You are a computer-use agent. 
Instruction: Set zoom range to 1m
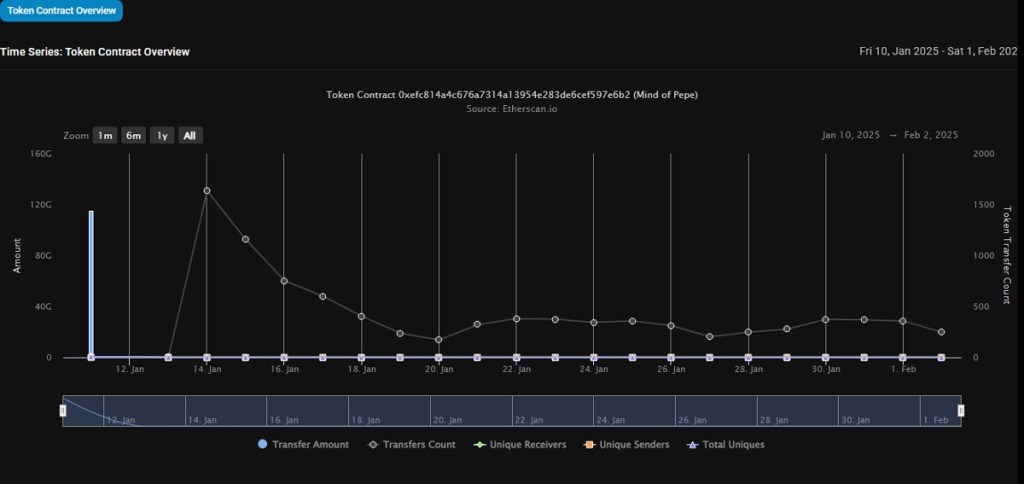point(104,136)
